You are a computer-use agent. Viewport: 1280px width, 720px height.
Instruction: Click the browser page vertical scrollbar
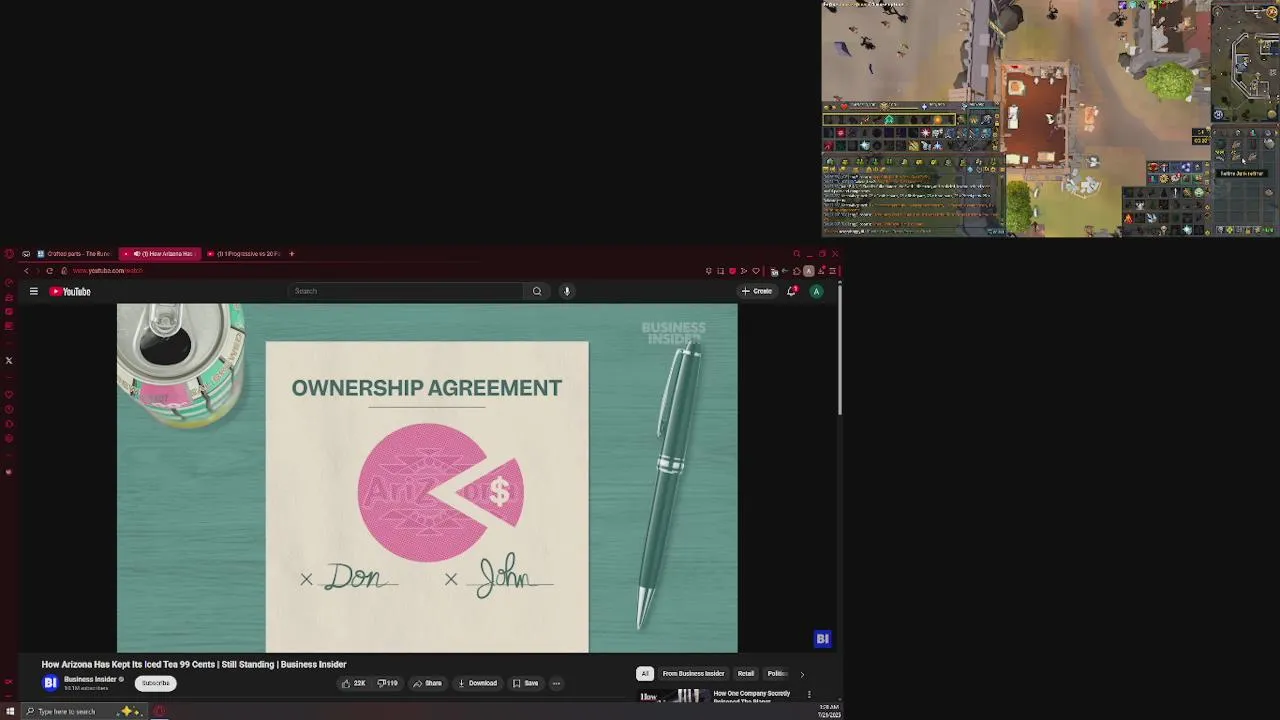coord(840,350)
